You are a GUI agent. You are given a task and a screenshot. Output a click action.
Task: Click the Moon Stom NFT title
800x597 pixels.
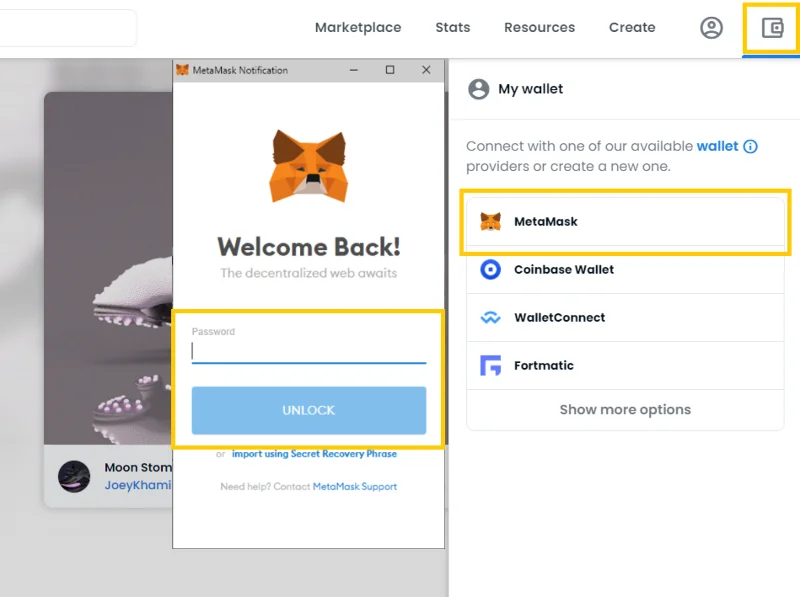pyautogui.click(x=138, y=467)
